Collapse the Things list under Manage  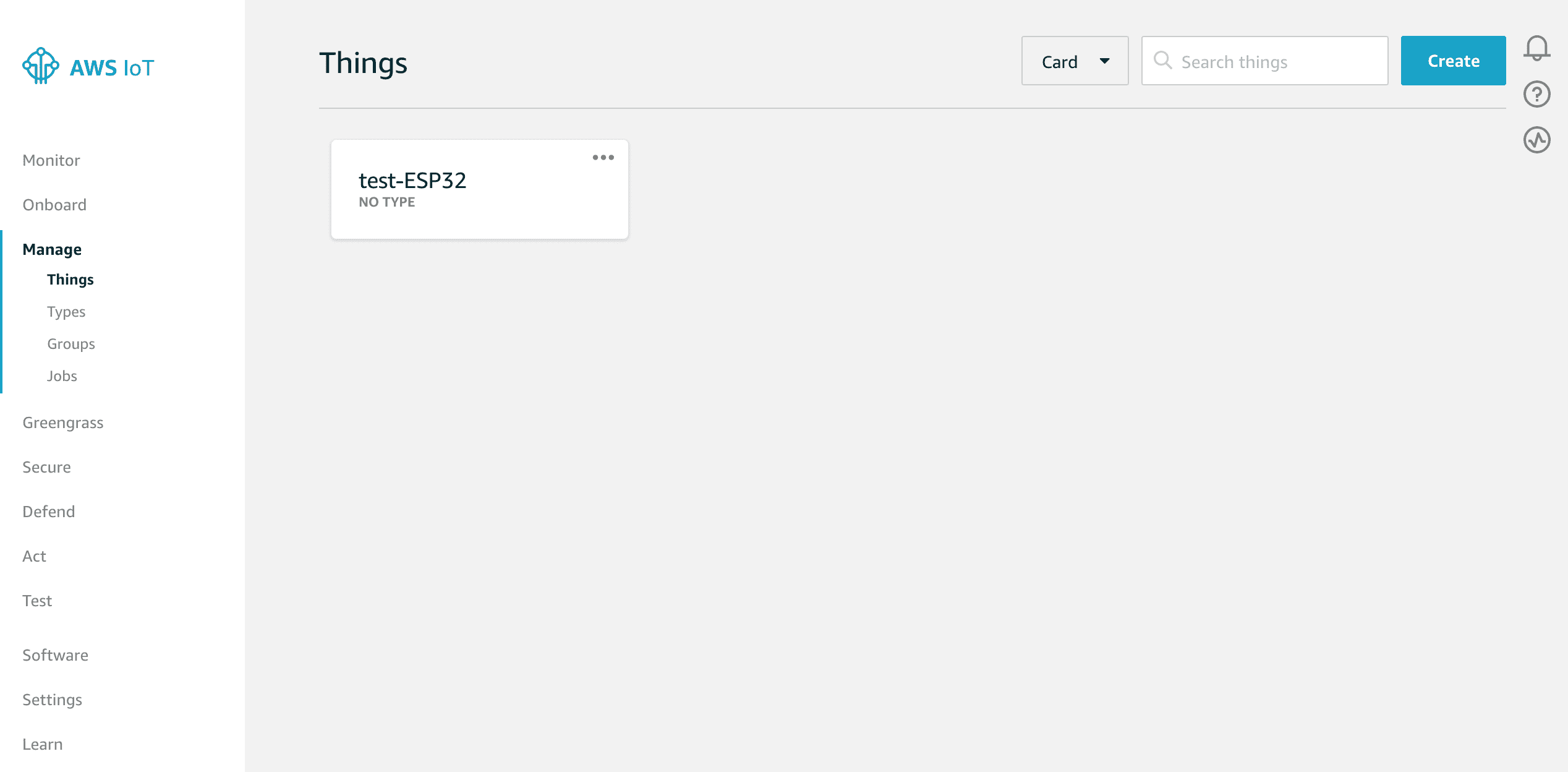coord(70,279)
